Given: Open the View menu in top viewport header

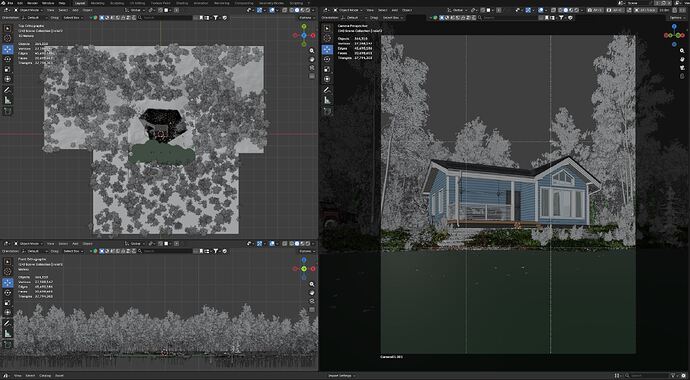Looking at the screenshot, I should [50, 10].
